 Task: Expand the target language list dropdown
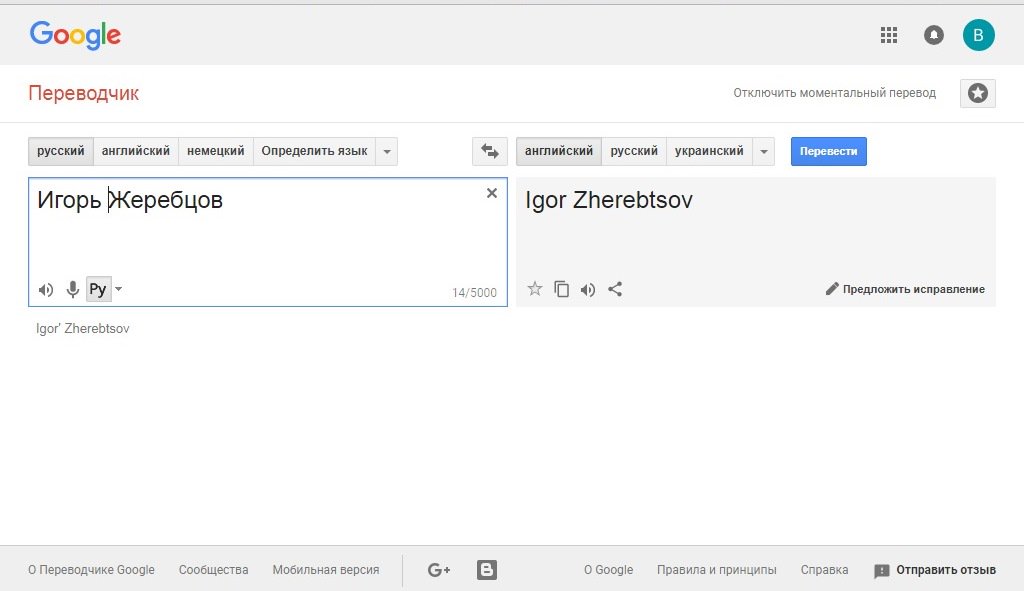pos(764,152)
